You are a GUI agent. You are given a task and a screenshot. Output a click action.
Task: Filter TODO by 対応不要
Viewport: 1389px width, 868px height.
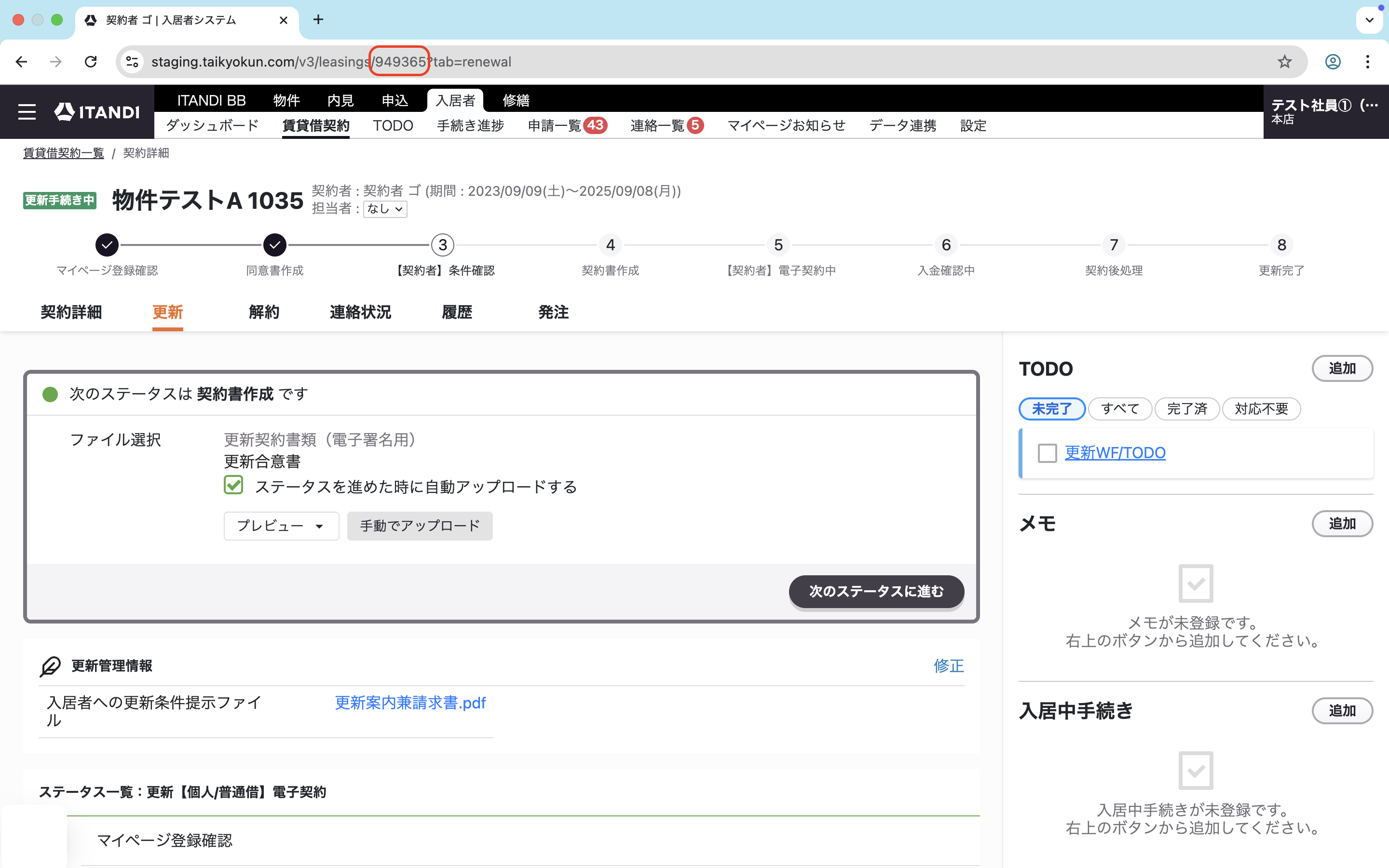[1261, 409]
